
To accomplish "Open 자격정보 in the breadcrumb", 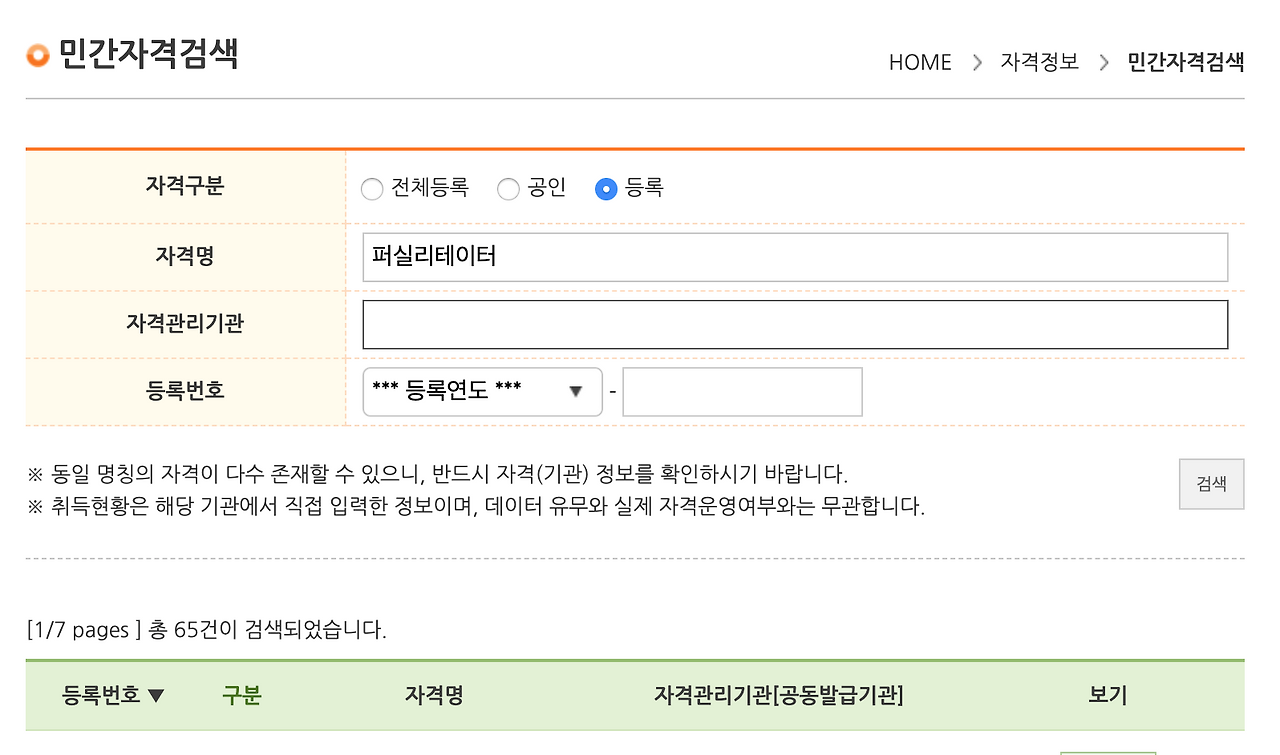I will pyautogui.click(x=1040, y=62).
